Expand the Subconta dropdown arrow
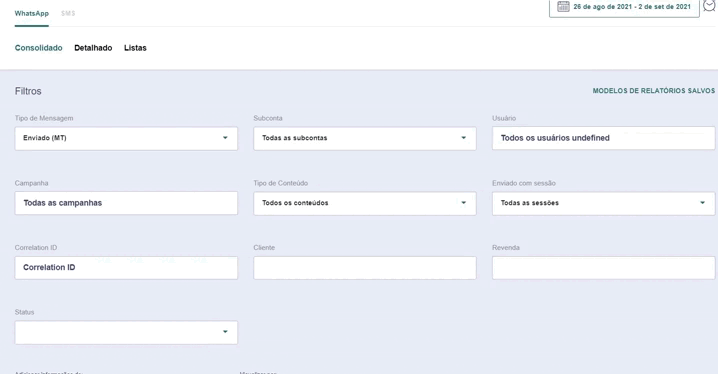718x374 pixels. [x=463, y=138]
